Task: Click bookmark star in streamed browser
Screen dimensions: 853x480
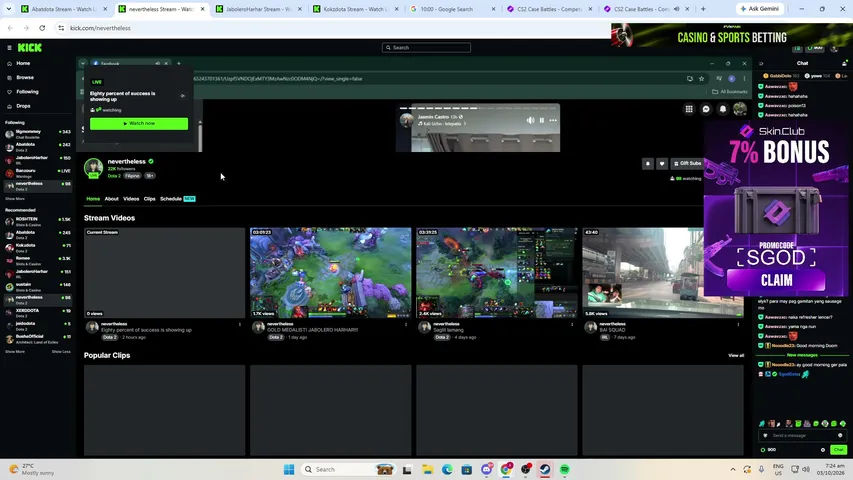Action: pos(702,79)
